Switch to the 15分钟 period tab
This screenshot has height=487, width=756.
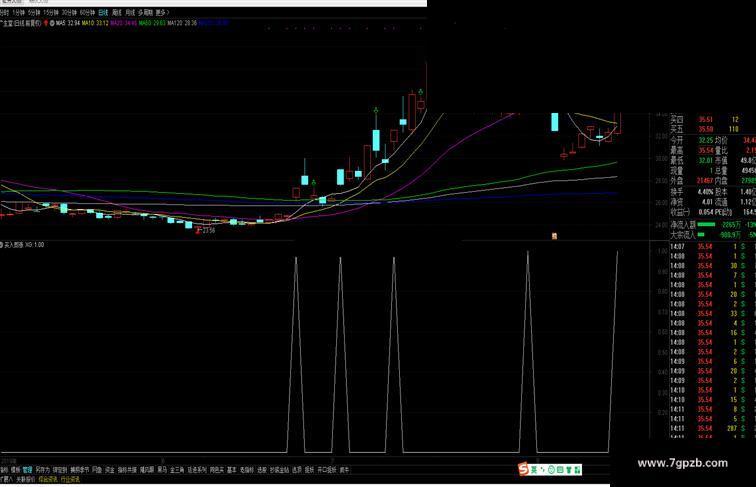pos(51,13)
